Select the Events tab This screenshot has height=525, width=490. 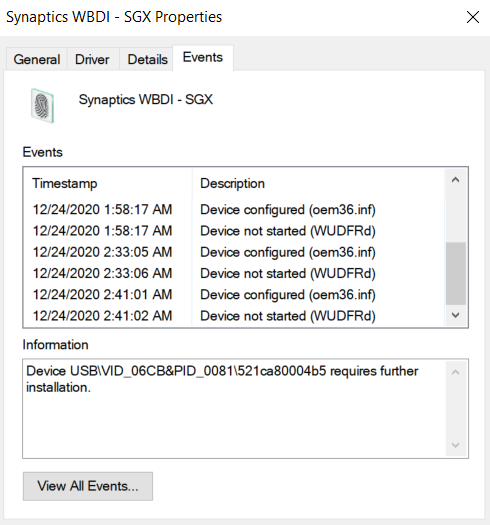(203, 58)
